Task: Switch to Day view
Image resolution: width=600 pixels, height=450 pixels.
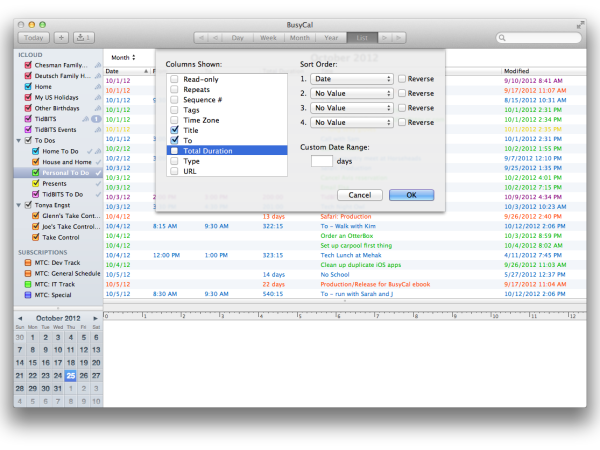Action: [237, 38]
